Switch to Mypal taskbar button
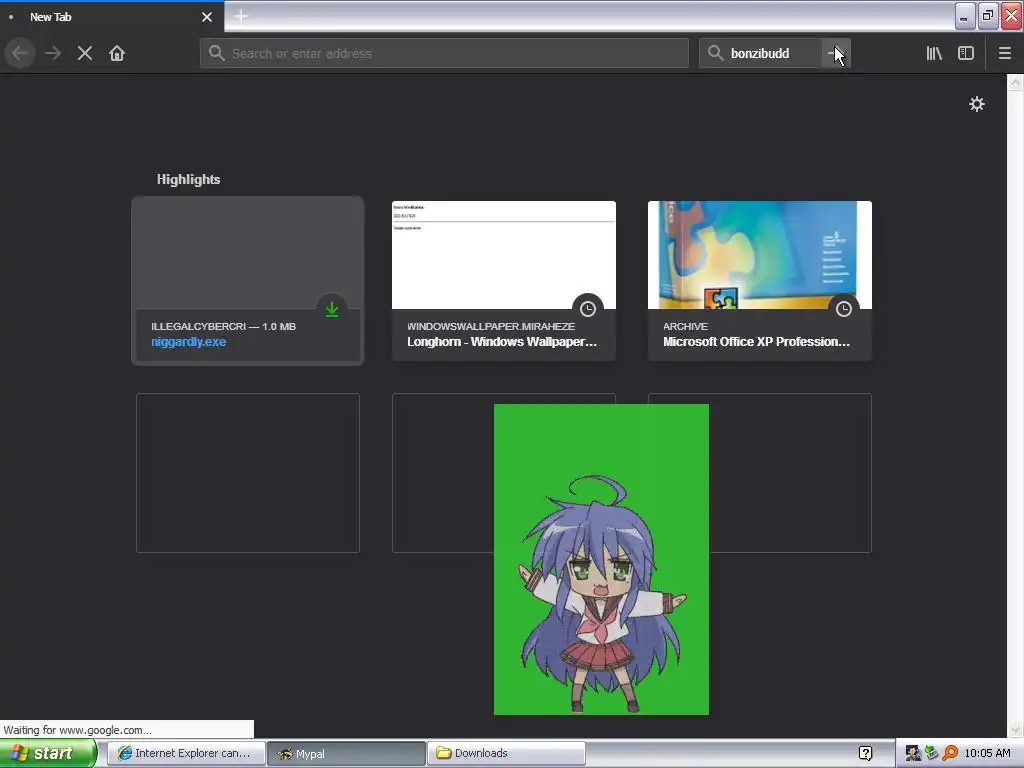 click(x=346, y=753)
